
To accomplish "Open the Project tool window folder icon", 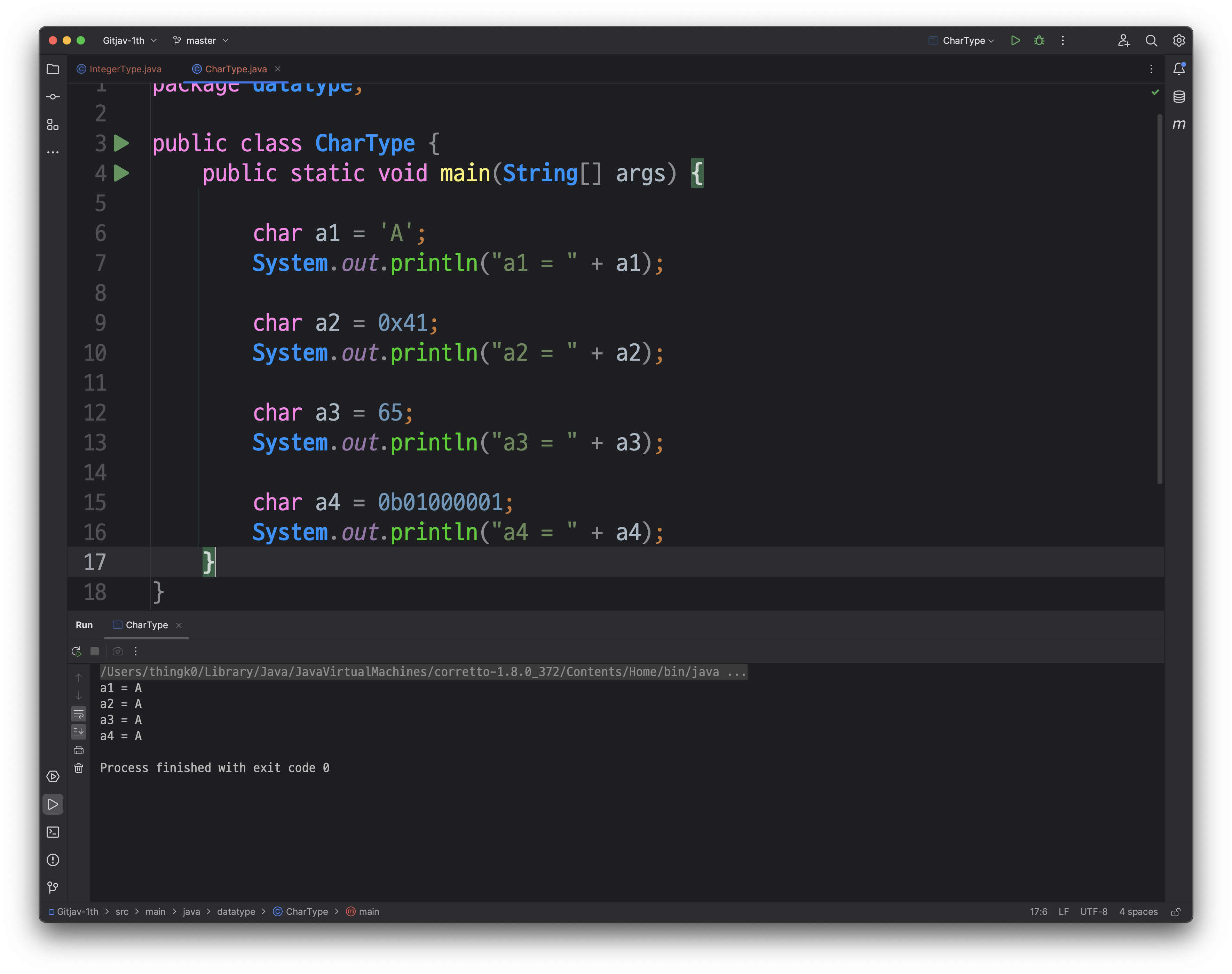I will [x=53, y=69].
